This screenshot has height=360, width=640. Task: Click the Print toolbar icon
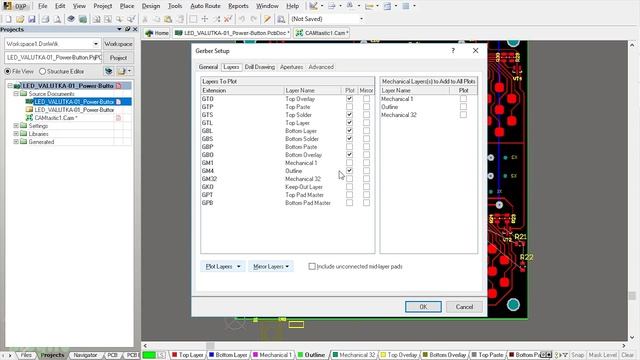coord(45,19)
